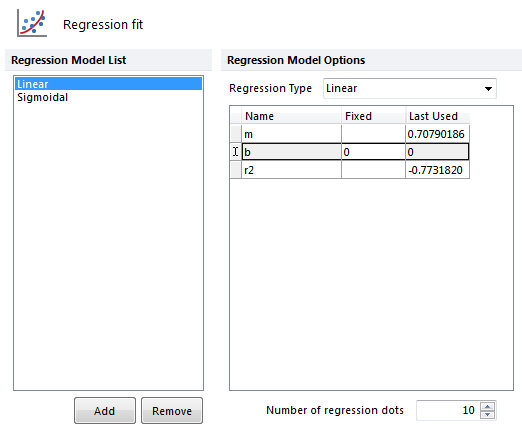This screenshot has height=434, width=522.
Task: Select Linear in the Regression Model List
Action: (x=108, y=84)
